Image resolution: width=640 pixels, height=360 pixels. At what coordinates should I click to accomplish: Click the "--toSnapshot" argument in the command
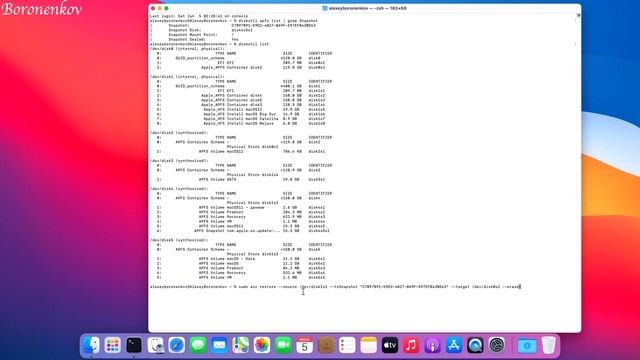[344, 287]
